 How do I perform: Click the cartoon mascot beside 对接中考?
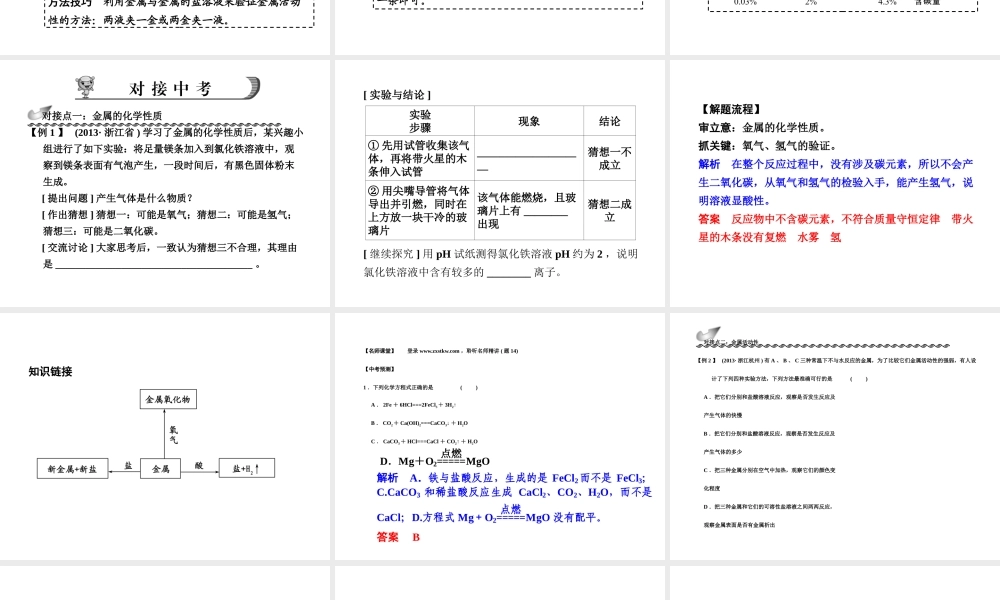(x=85, y=87)
